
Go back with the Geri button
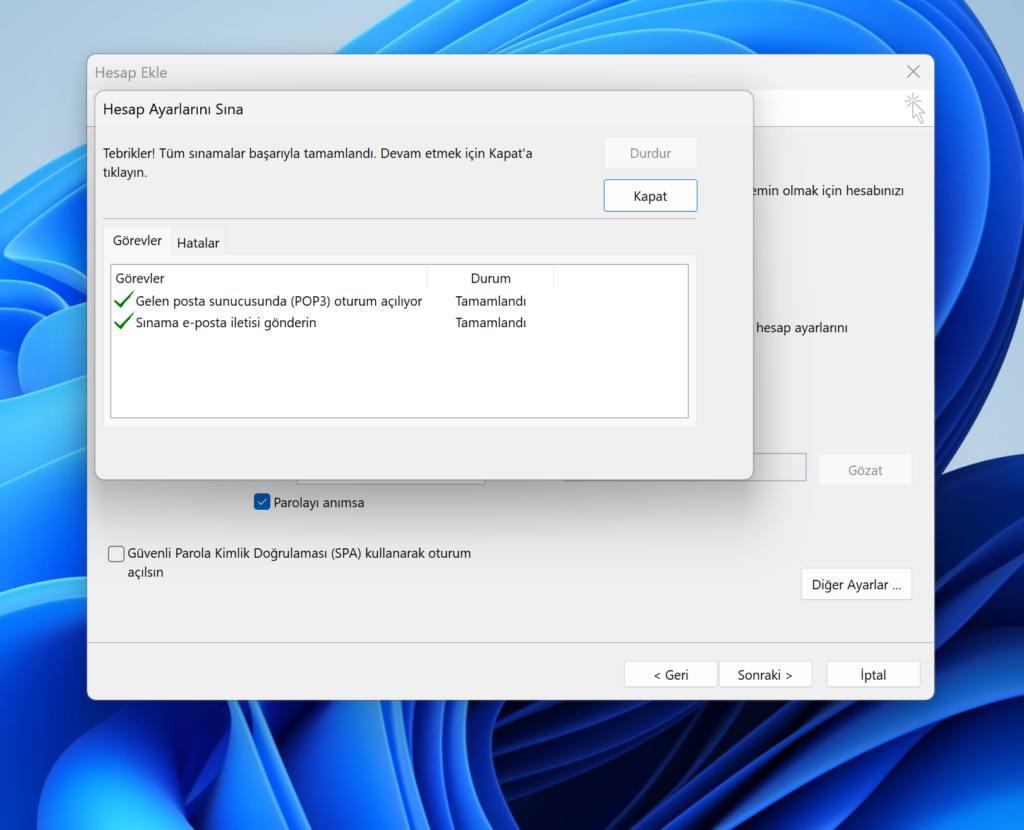[670, 675]
